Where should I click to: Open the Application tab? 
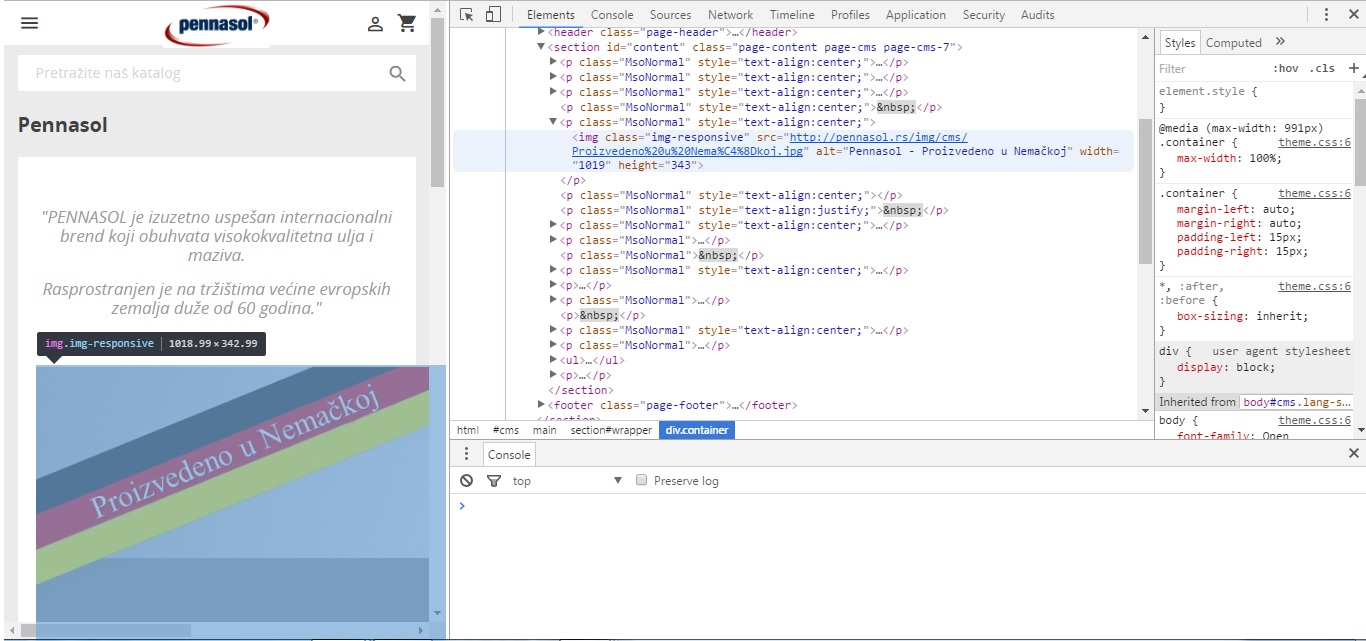click(915, 14)
